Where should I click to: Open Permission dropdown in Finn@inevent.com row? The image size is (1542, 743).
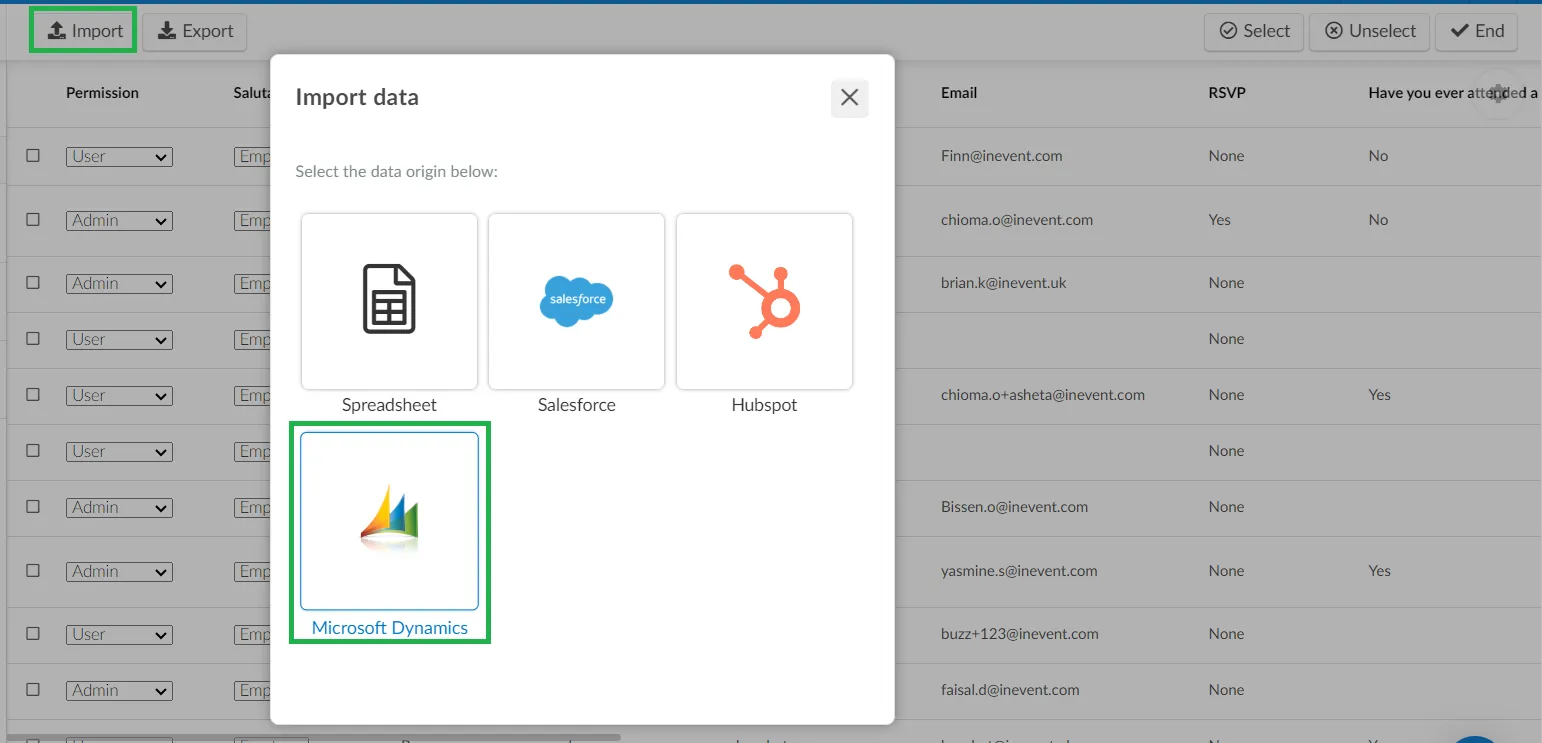pos(119,157)
